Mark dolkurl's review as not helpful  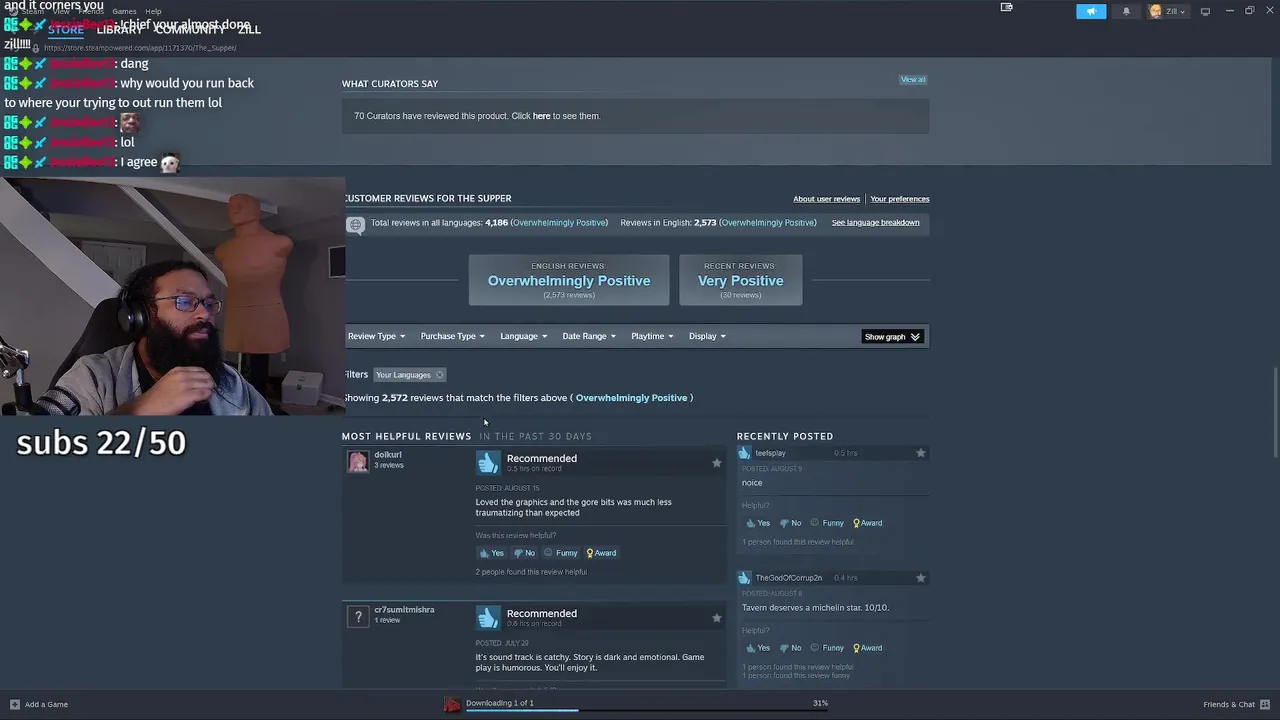524,553
